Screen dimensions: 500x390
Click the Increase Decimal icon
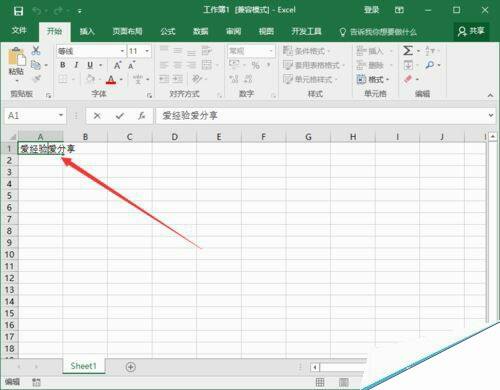click(234, 79)
